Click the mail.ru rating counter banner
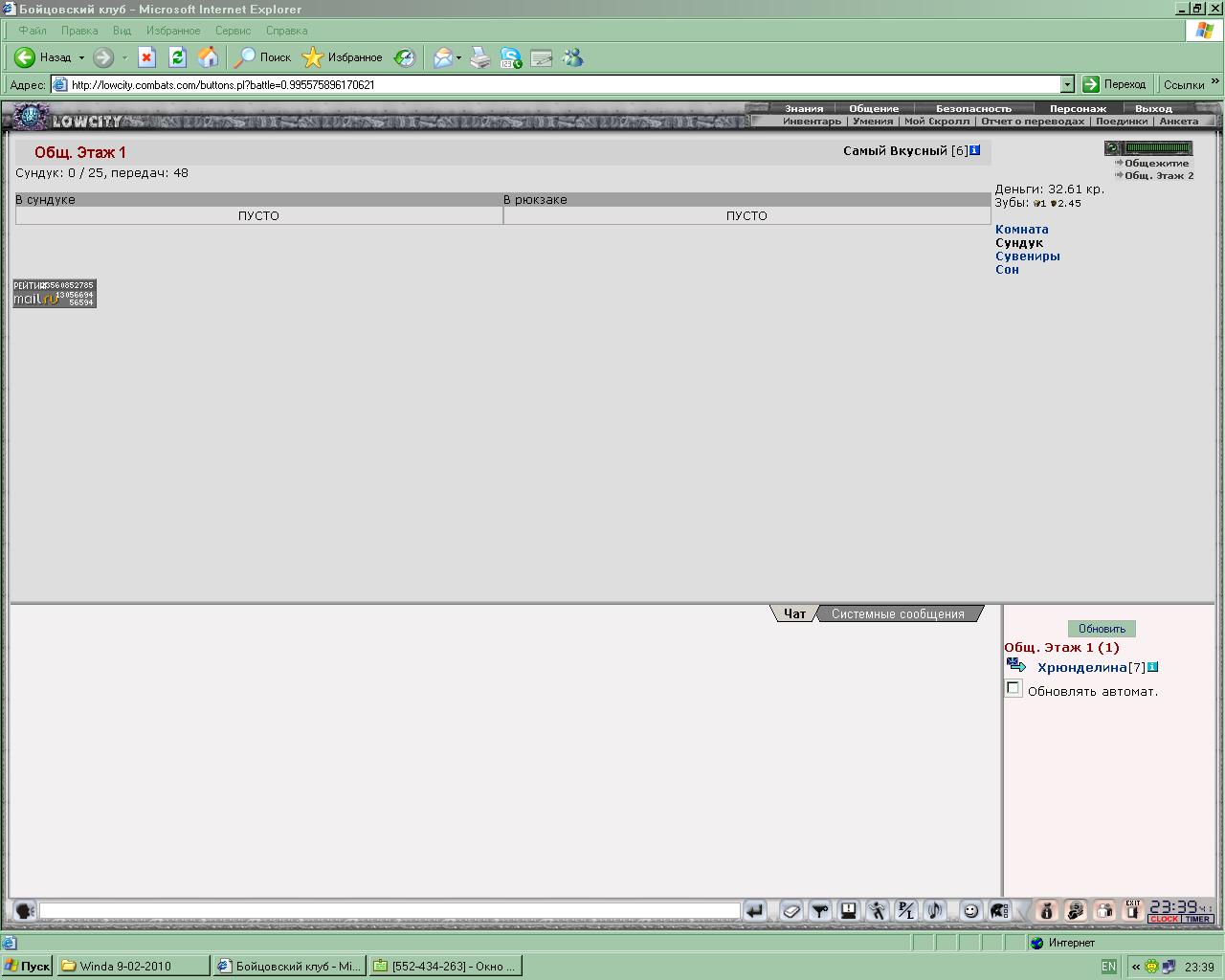1225x980 pixels. point(55,293)
